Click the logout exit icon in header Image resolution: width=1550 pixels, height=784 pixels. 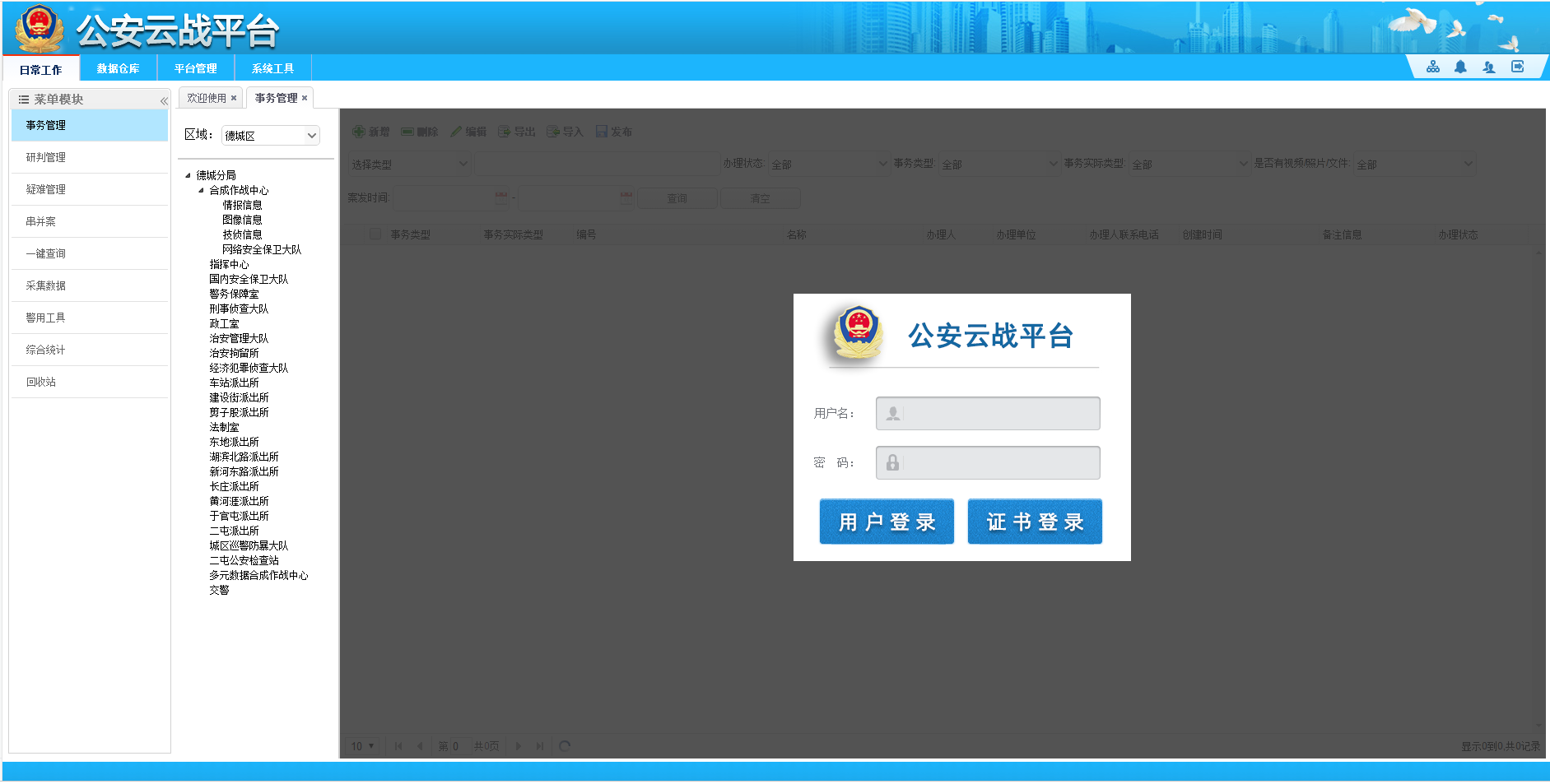1518,67
